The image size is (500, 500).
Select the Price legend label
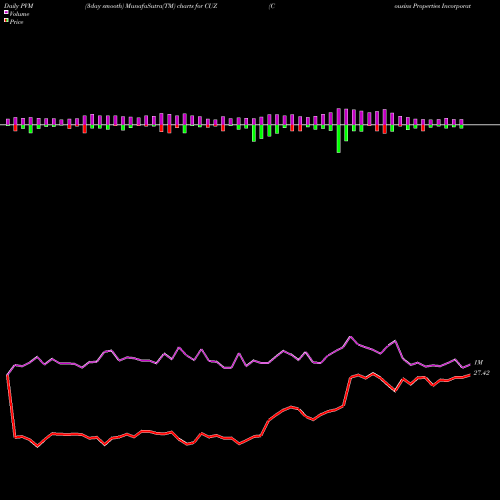tap(16, 22)
